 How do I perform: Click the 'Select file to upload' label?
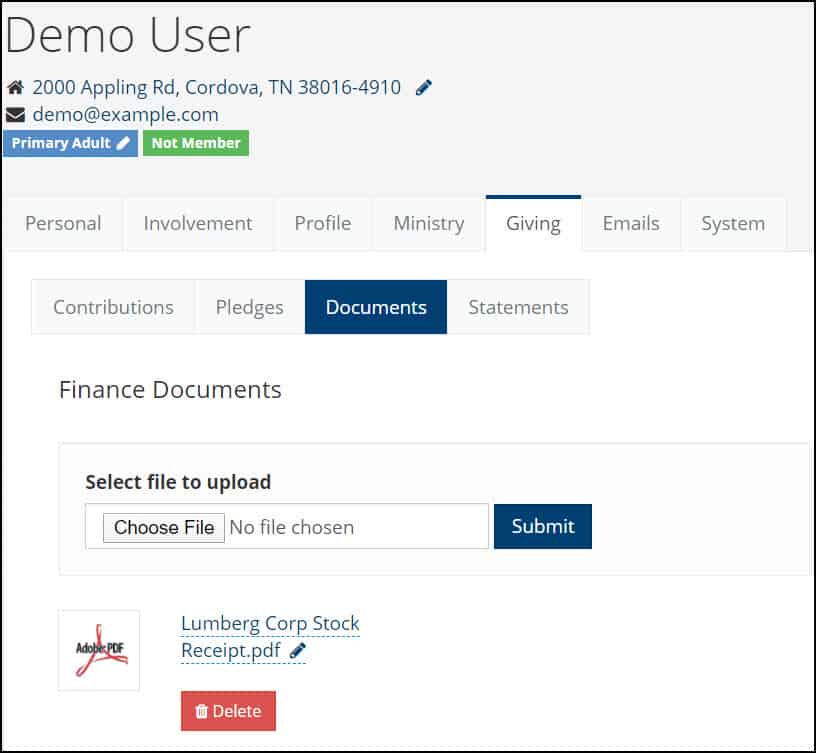point(178,482)
